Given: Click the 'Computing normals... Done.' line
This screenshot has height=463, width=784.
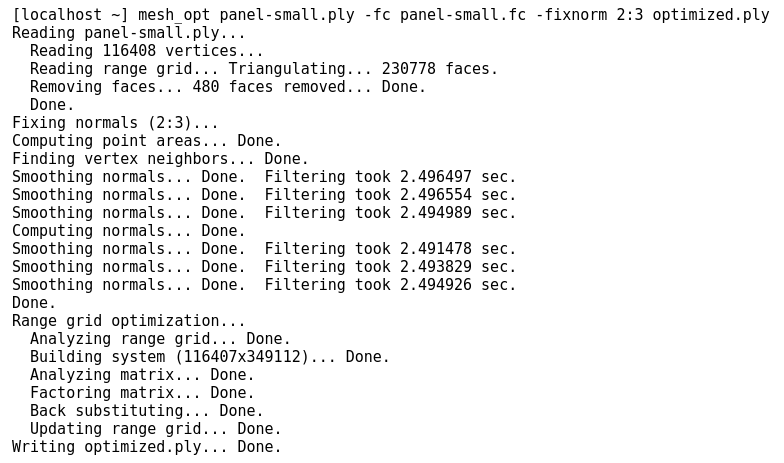Looking at the screenshot, I should tap(128, 231).
